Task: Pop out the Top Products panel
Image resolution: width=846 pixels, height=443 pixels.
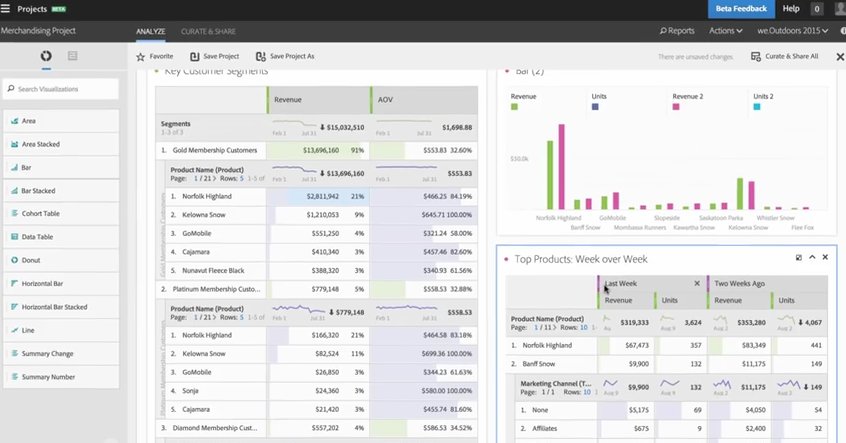Action: tap(799, 258)
